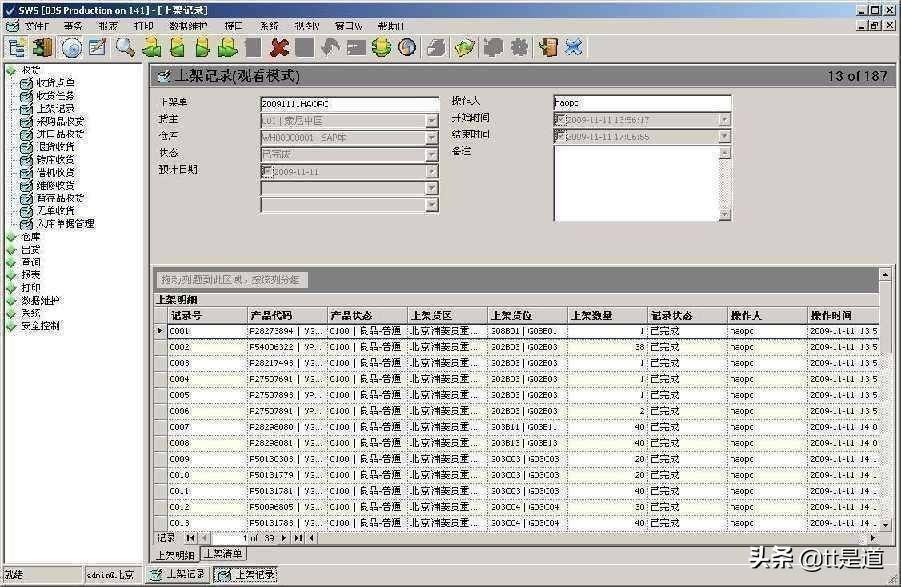Screen dimensions: 901x587
Task: Select 收货任务 in the tree
Action: [55, 95]
